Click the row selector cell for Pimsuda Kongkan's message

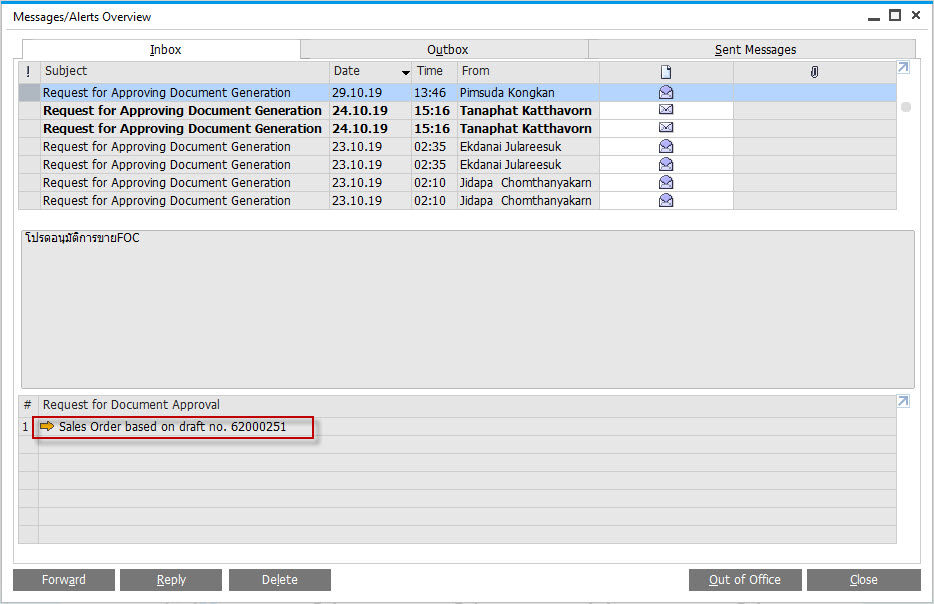pyautogui.click(x=29, y=92)
